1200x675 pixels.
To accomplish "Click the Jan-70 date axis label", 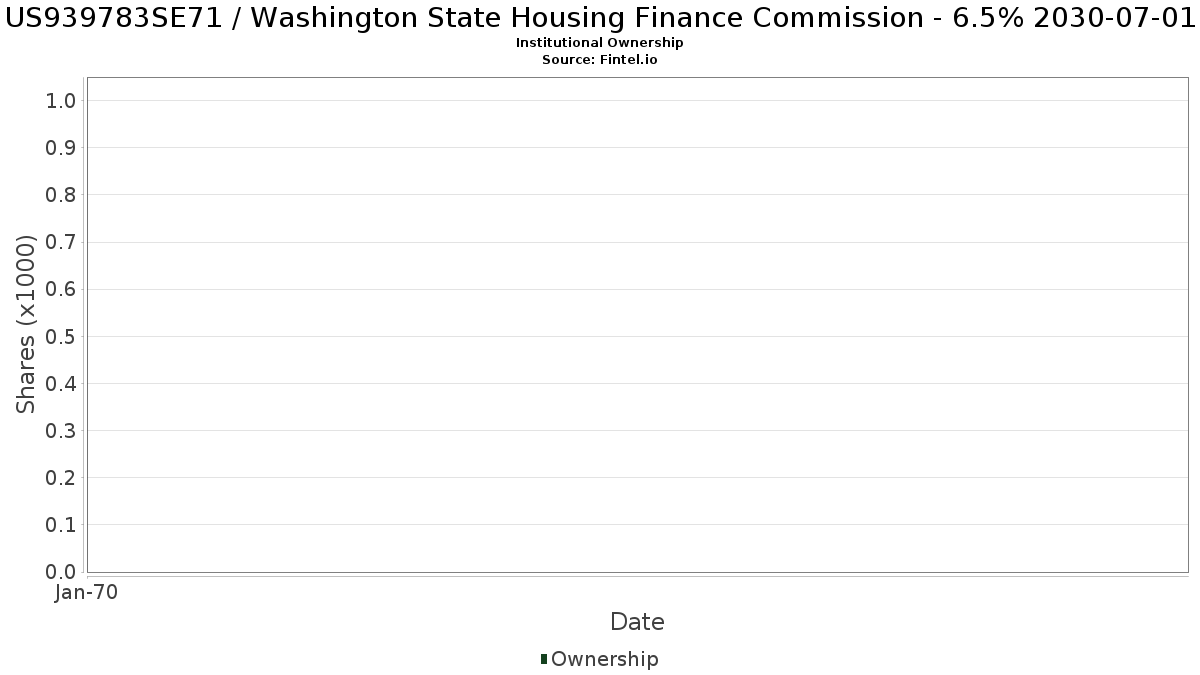I will (87, 592).
